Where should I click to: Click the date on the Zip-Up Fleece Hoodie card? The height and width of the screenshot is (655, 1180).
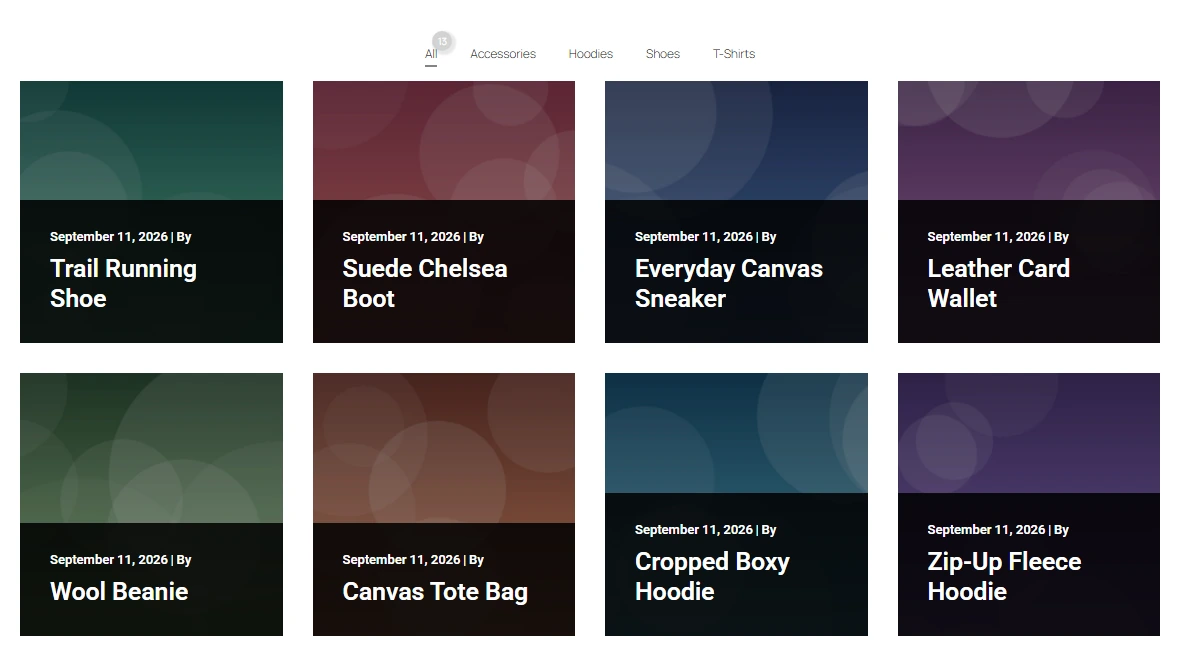(986, 529)
